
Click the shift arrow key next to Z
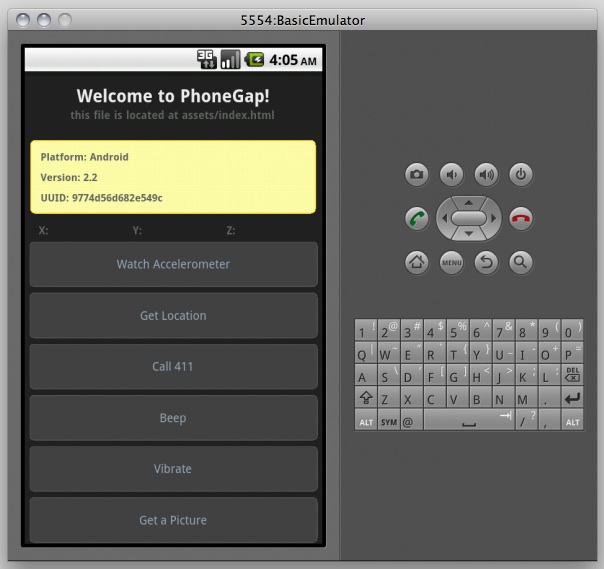coord(366,397)
